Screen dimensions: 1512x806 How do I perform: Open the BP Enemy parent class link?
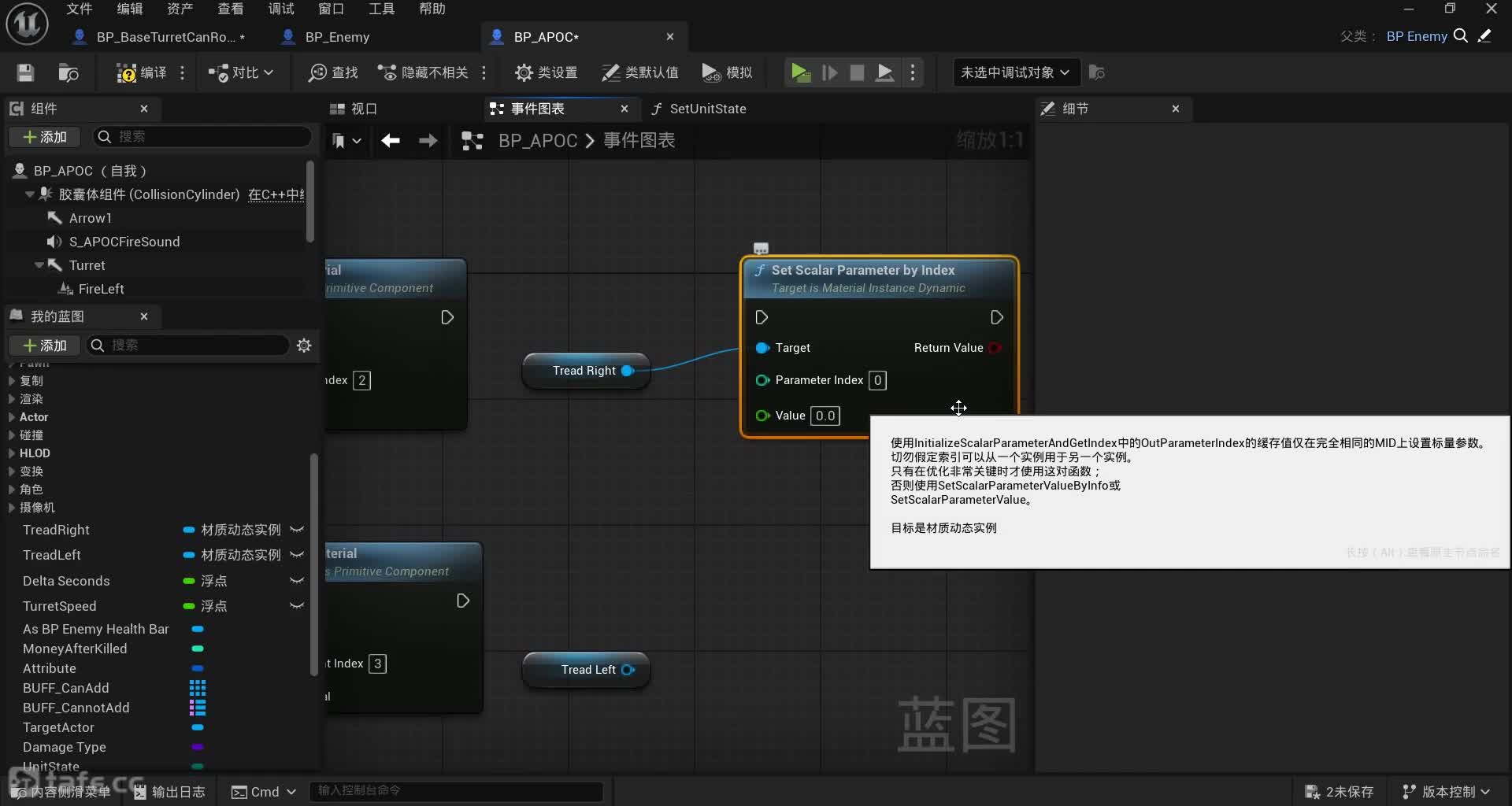[x=1416, y=36]
